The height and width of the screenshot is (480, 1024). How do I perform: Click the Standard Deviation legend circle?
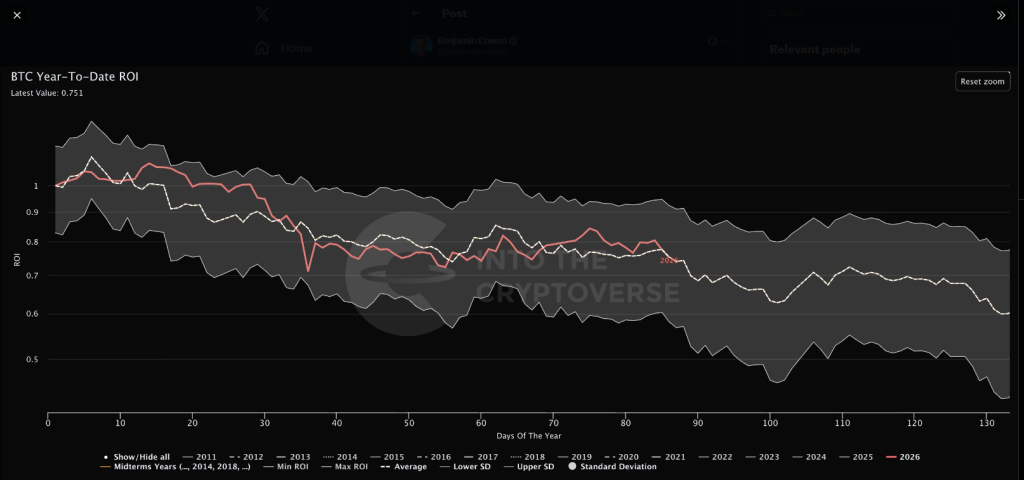615,467
